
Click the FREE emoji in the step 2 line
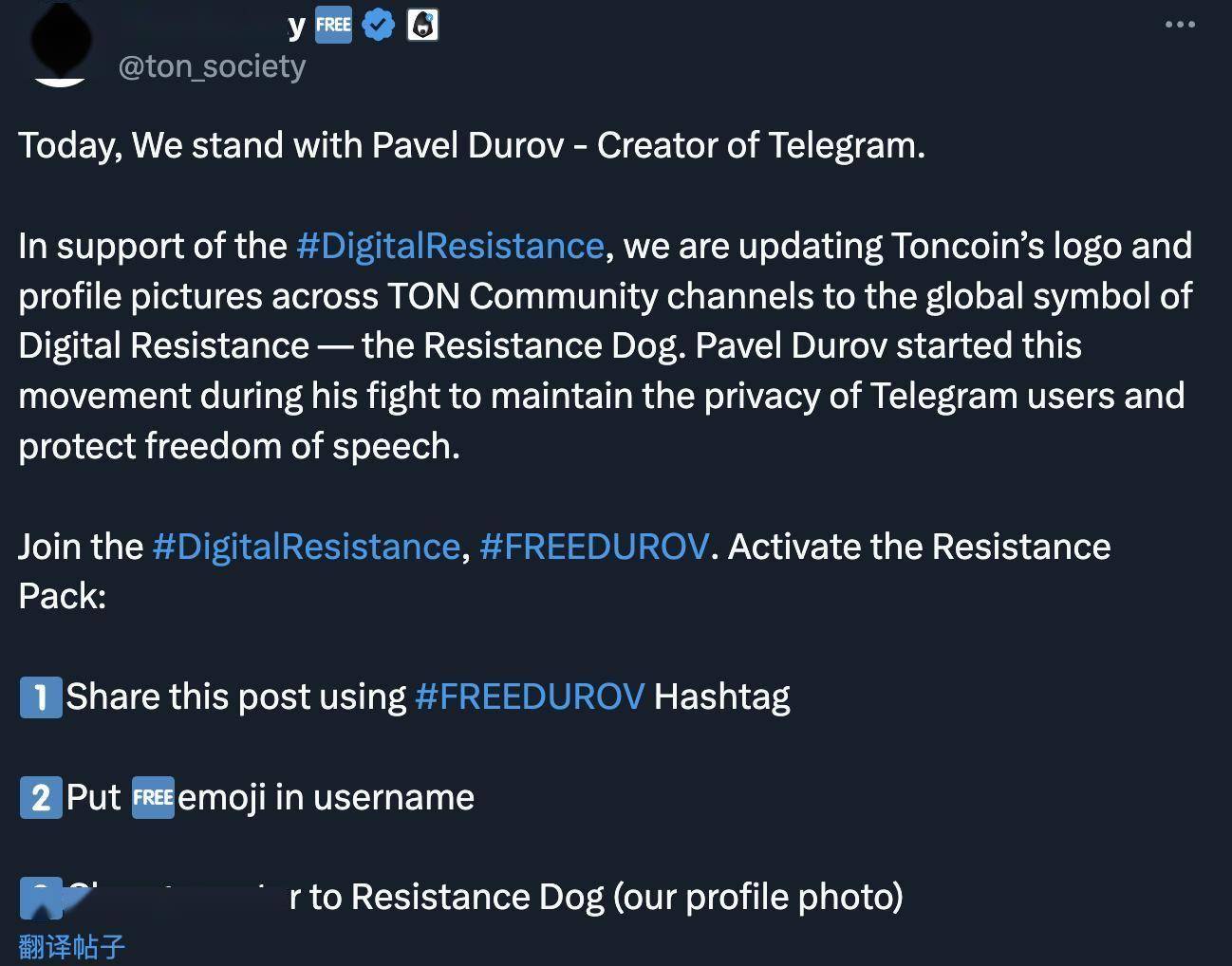tap(153, 797)
